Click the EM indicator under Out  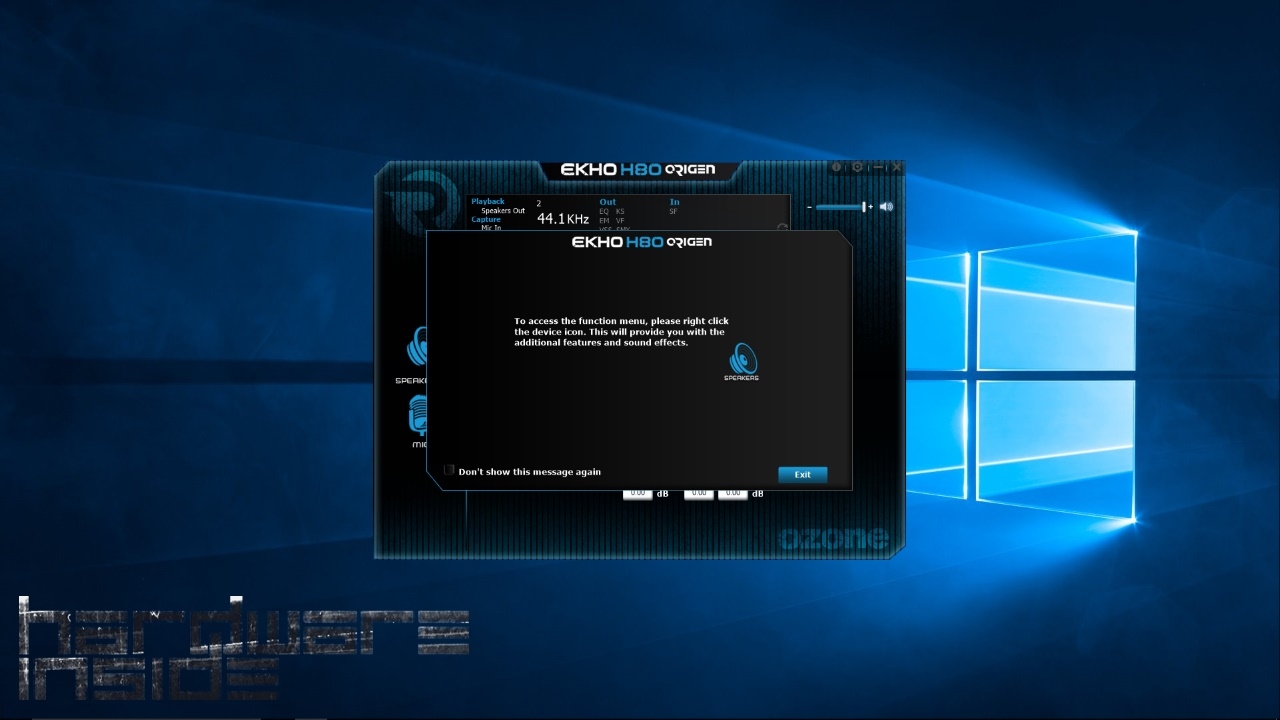604,220
